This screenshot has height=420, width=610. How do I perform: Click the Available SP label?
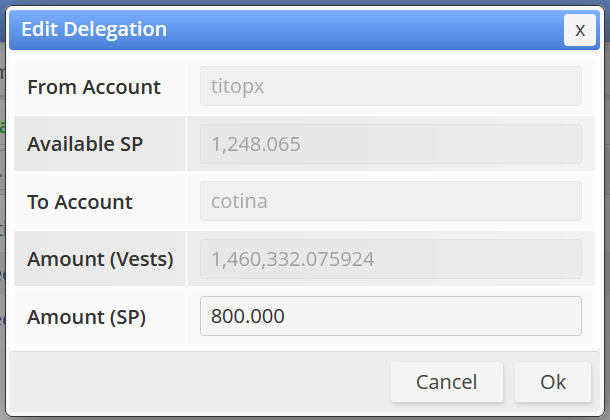(85, 144)
